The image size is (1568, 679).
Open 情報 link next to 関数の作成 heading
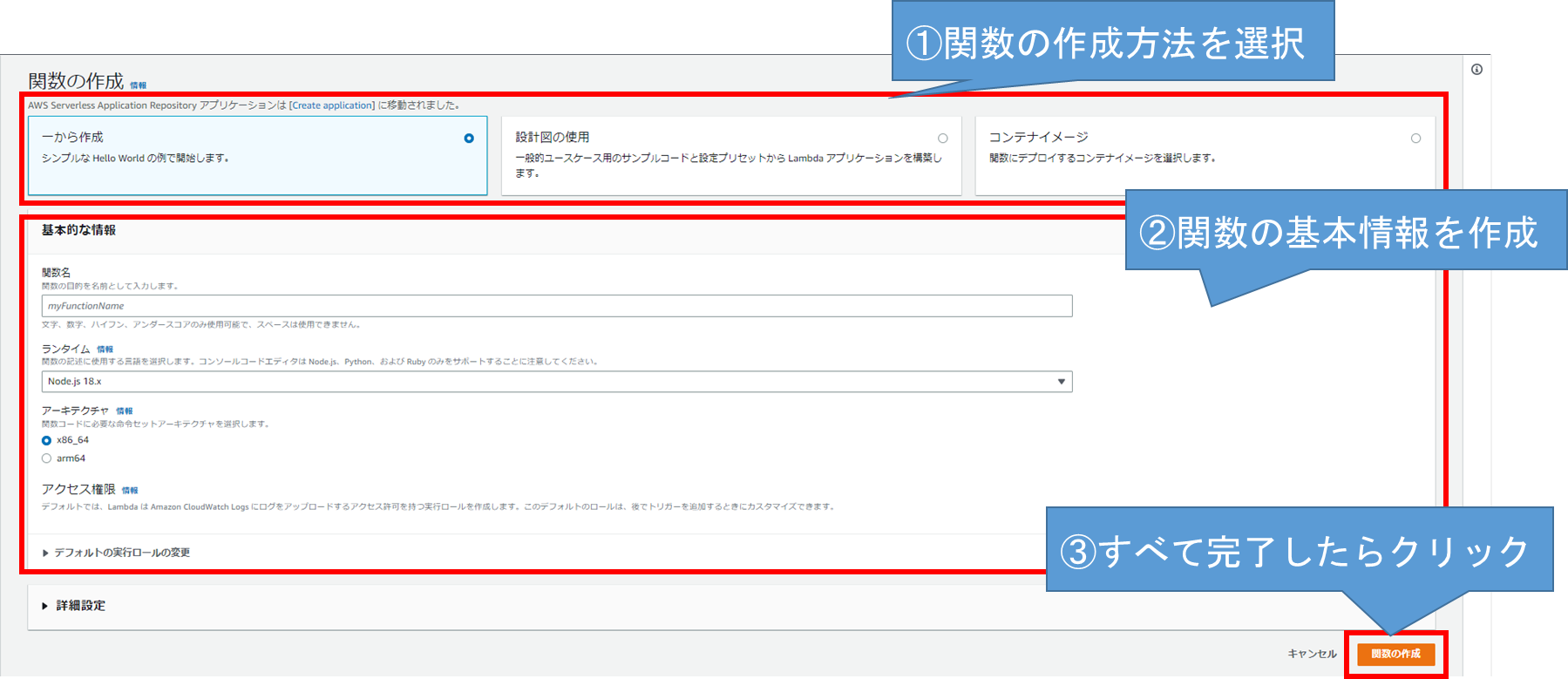[139, 85]
